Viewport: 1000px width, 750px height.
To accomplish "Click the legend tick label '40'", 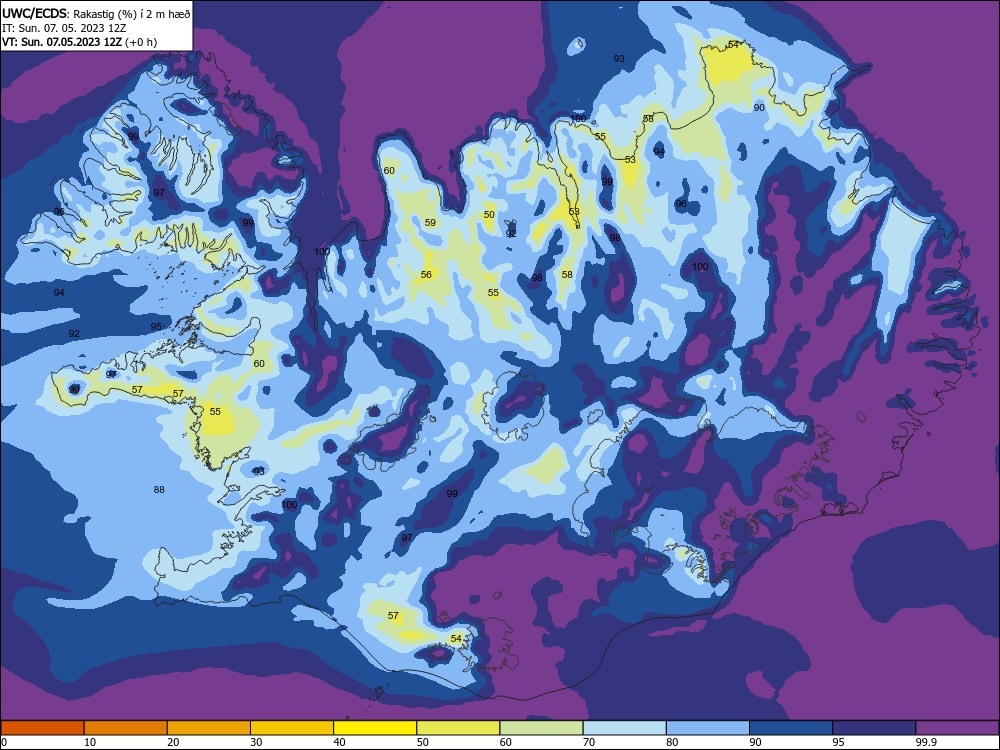I will [x=340, y=742].
